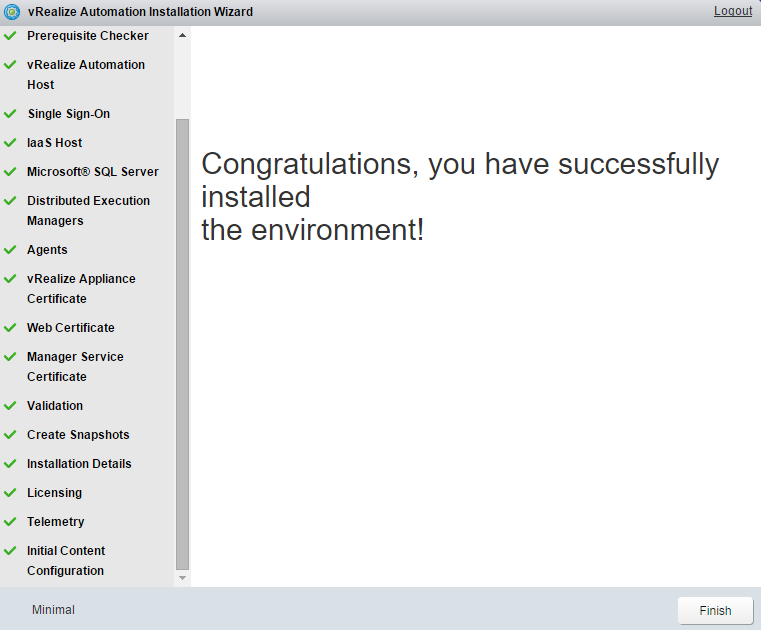Select the vRealize Automation Host step
This screenshot has height=630, width=761.
[x=85, y=75]
